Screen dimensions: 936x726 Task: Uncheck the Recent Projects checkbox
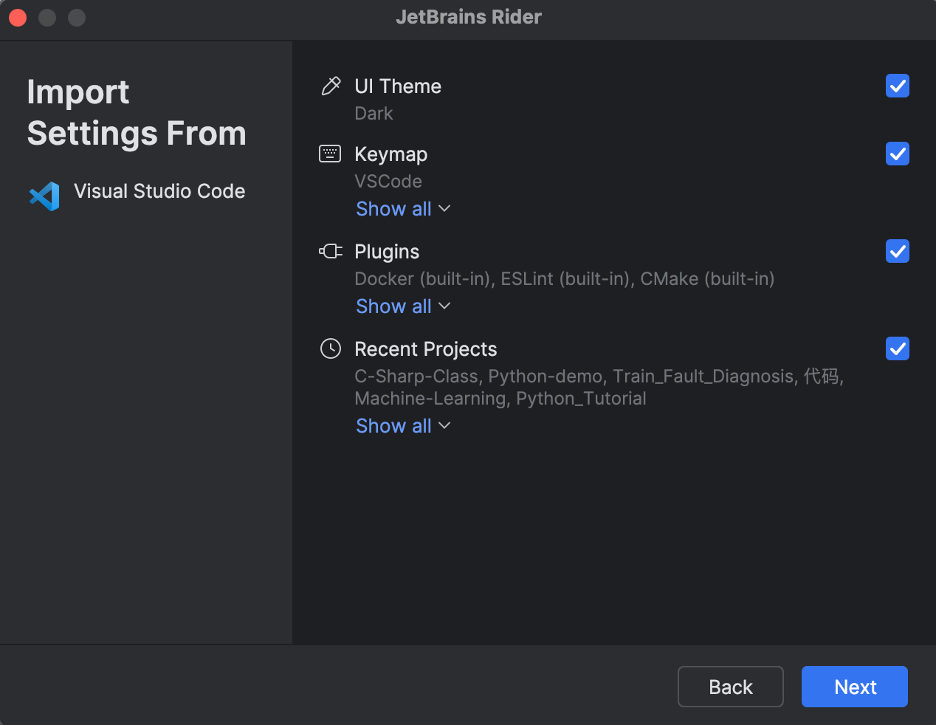tap(897, 349)
